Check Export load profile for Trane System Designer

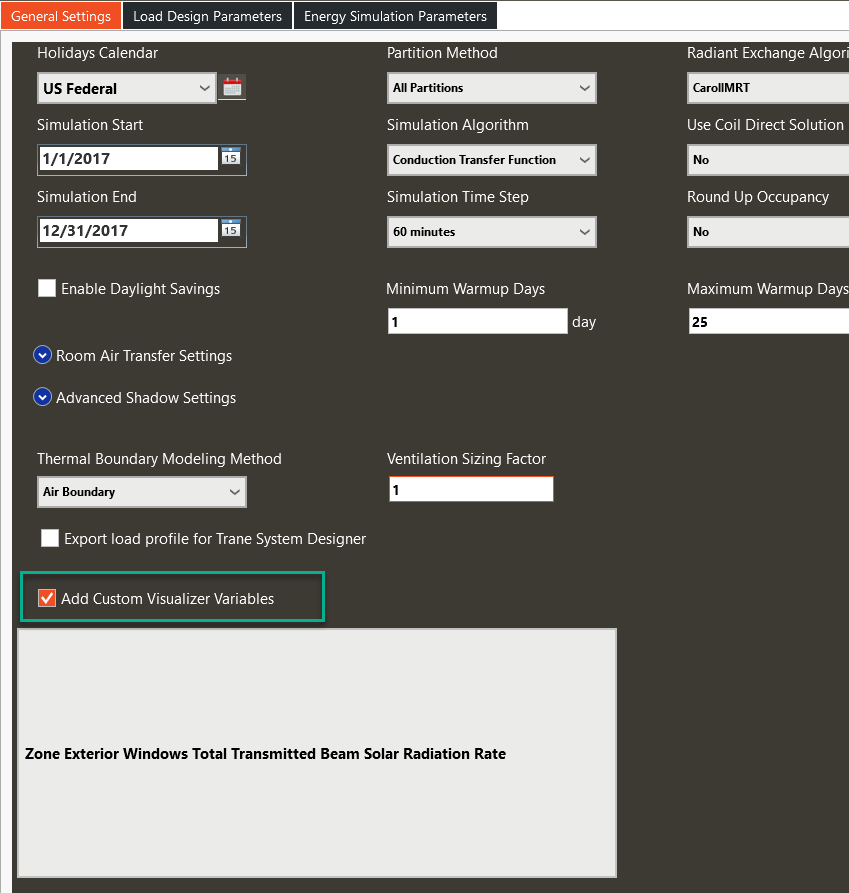tap(49, 537)
